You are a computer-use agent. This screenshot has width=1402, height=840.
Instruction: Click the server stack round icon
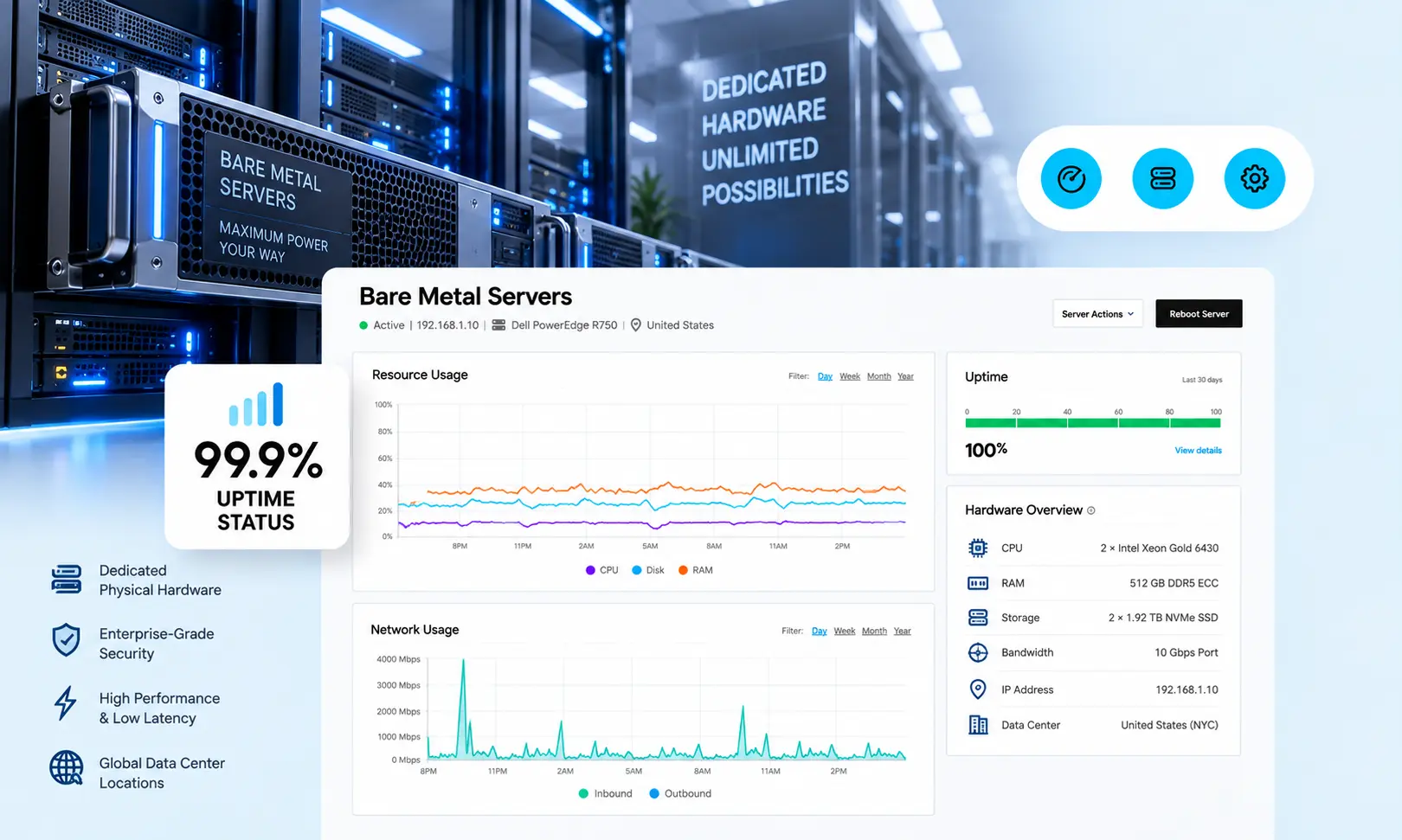coord(1162,179)
